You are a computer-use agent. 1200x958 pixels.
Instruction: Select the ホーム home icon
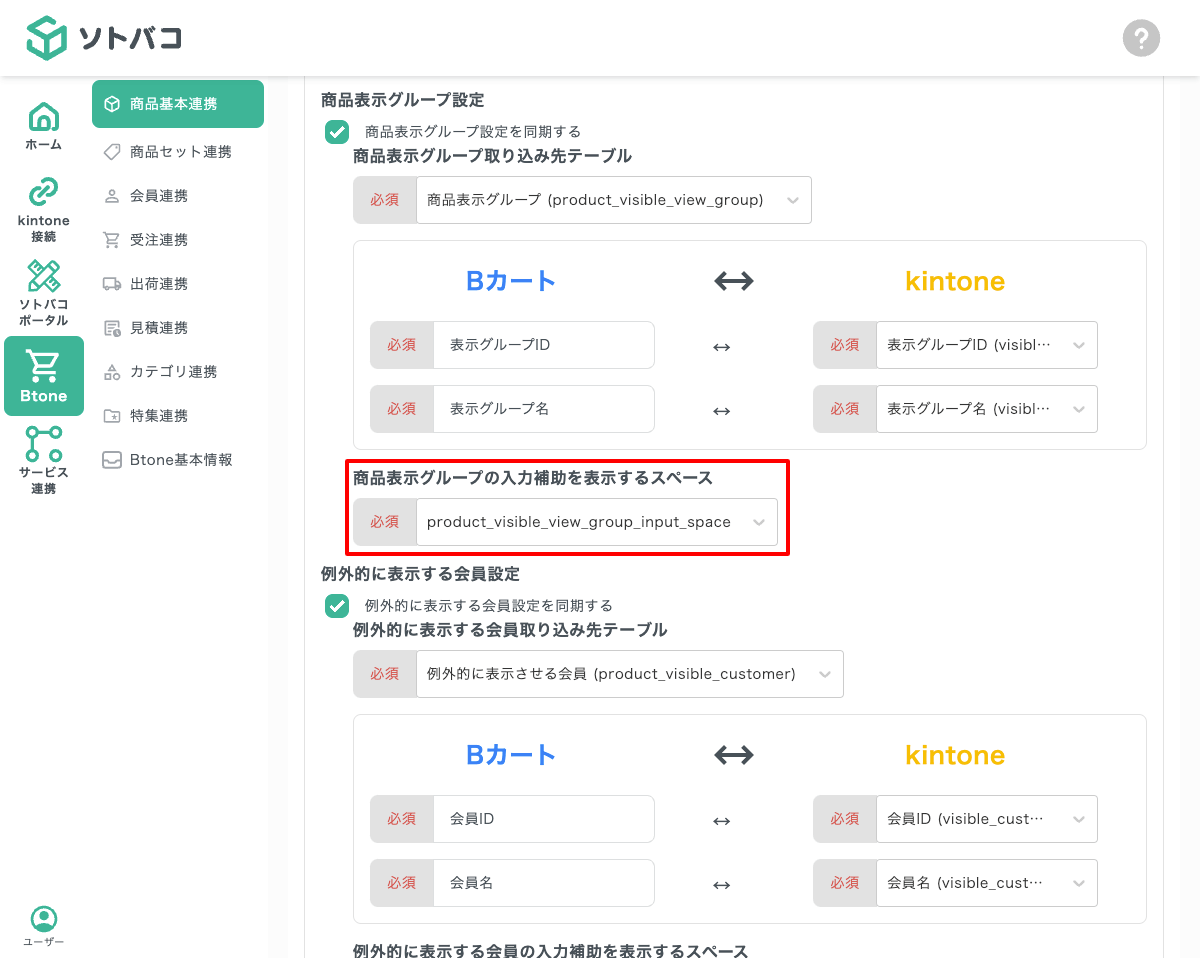click(x=43, y=117)
